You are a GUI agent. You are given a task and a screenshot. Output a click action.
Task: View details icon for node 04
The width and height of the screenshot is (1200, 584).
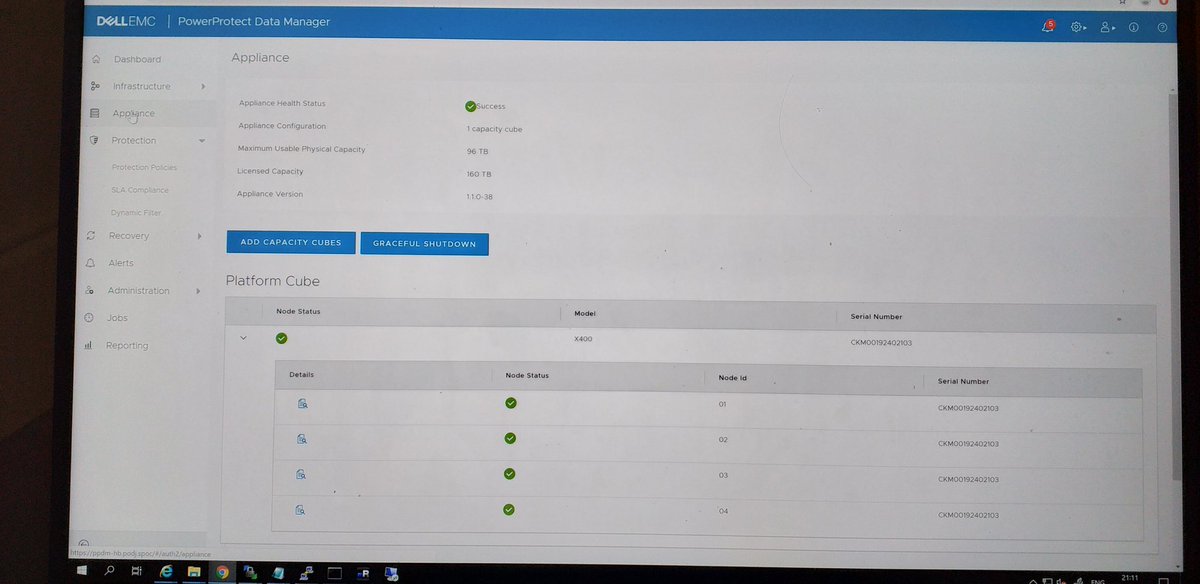click(300, 510)
